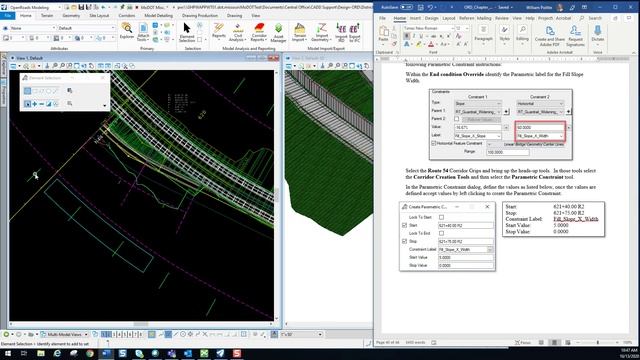Viewport: 640px width, 360px height.
Task: Switch Word to Print Layout view
Action: pos(554,342)
